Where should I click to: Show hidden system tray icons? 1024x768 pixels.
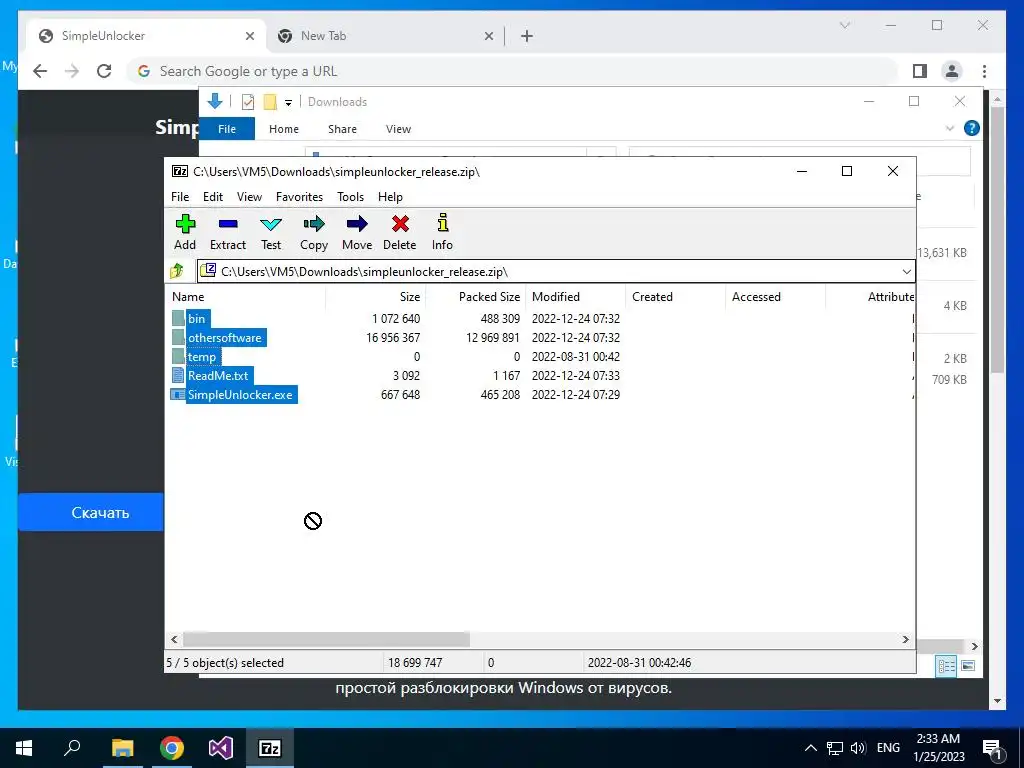810,748
